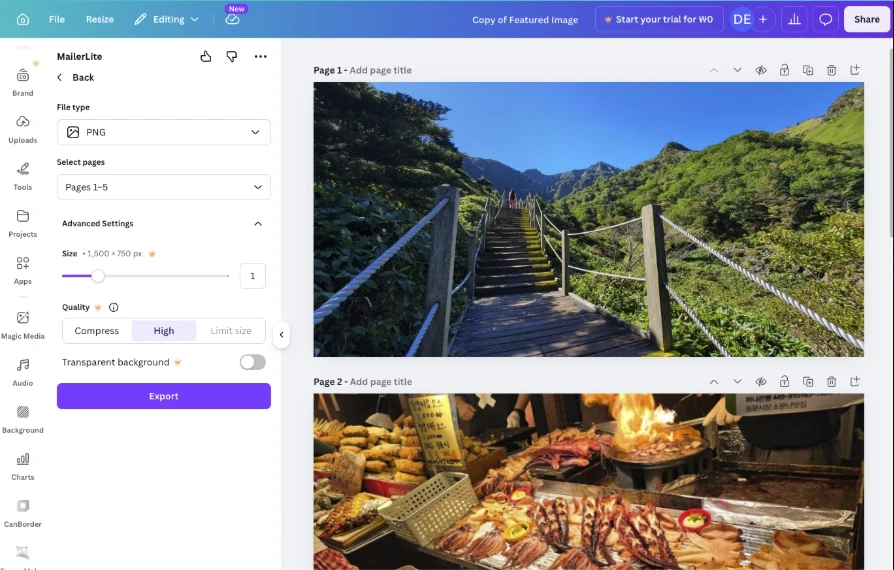
Task: Lock Page 1
Action: pos(785,70)
